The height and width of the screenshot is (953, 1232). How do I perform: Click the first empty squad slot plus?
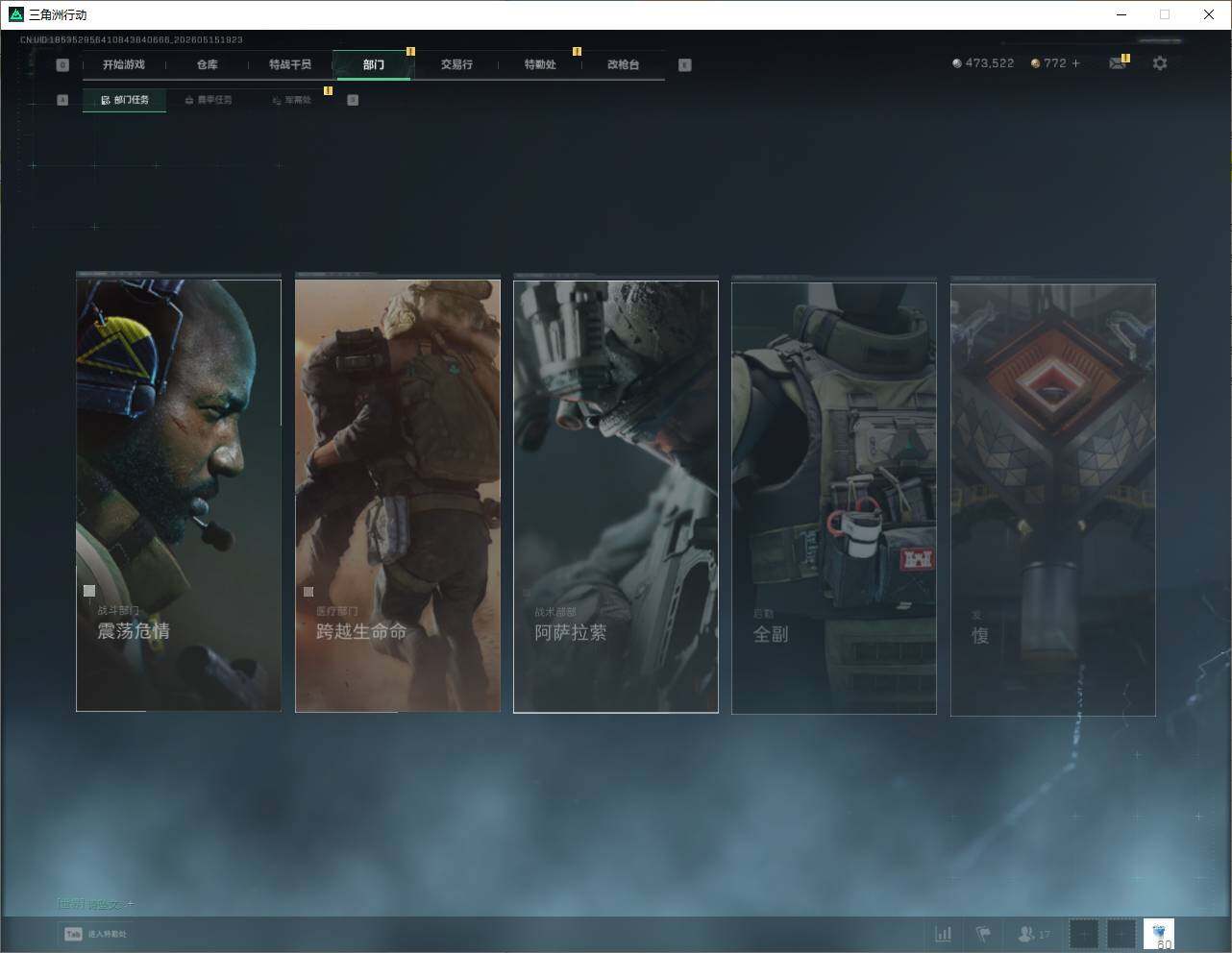pyautogui.click(x=1084, y=934)
